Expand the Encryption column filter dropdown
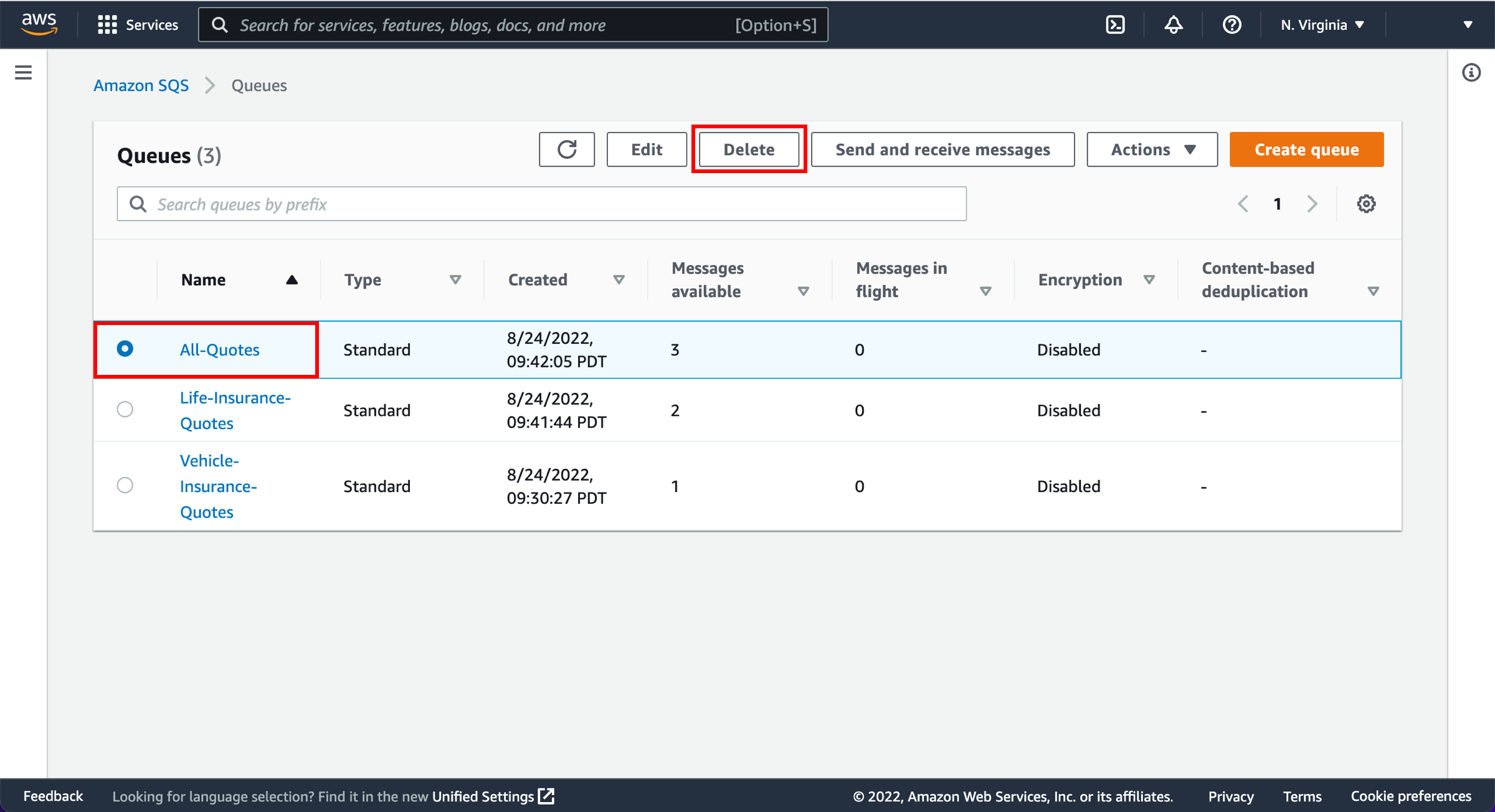This screenshot has width=1495, height=812. coord(1155,280)
